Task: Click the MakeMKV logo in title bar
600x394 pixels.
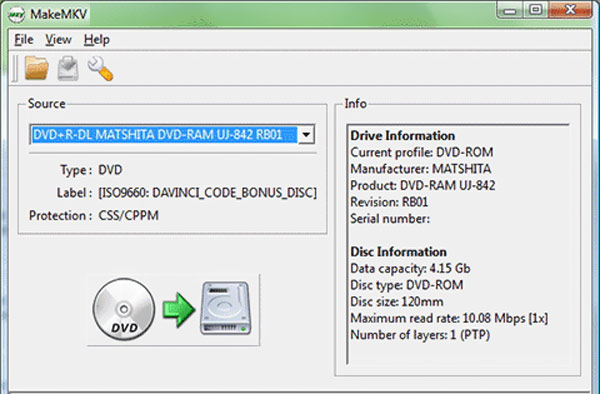Action: point(16,15)
